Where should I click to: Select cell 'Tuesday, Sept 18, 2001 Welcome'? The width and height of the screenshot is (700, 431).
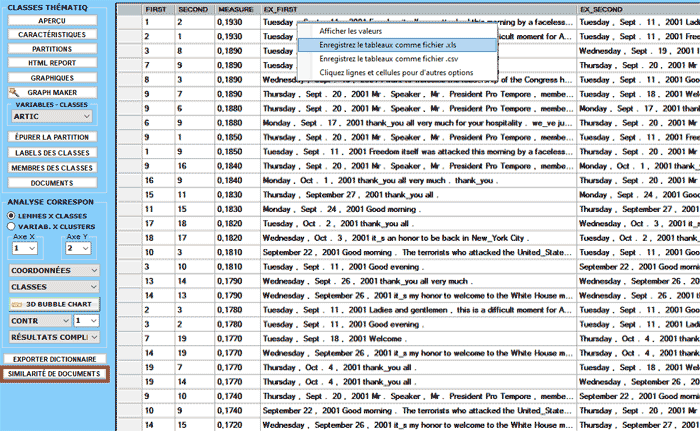[418, 339]
